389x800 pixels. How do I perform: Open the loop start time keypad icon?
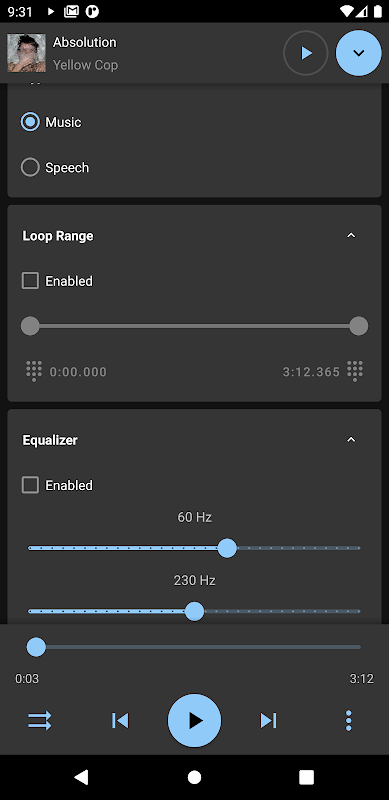pos(34,371)
